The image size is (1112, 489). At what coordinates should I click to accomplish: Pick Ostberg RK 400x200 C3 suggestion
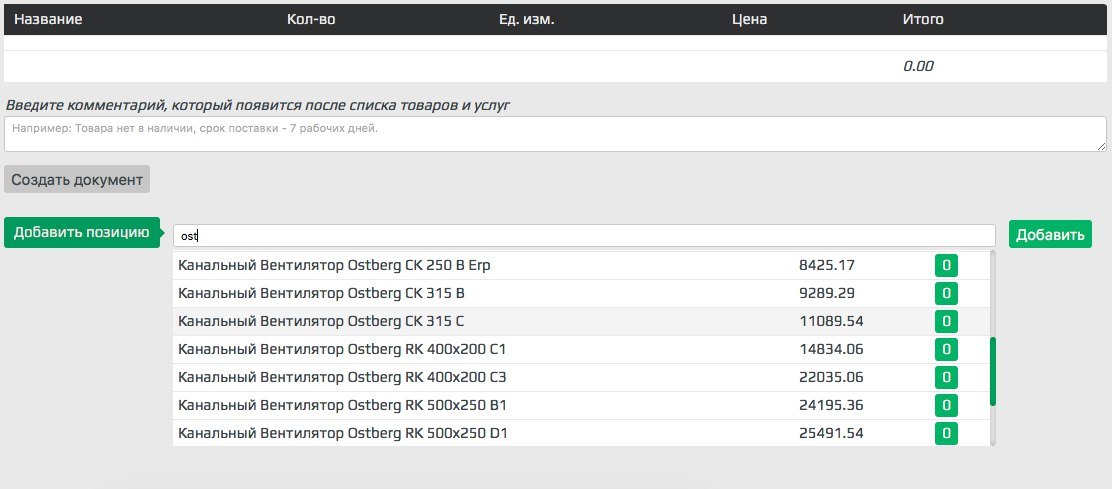(x=581, y=378)
